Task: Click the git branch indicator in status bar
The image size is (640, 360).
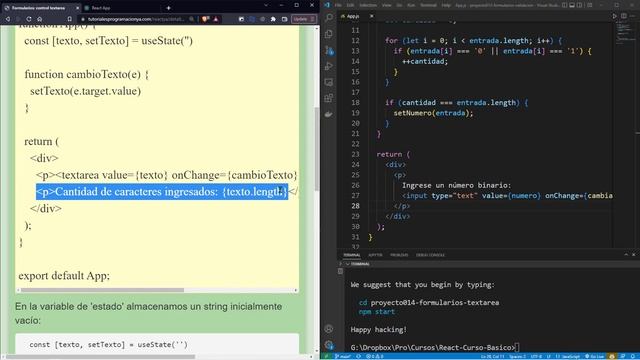Action: [343, 356]
